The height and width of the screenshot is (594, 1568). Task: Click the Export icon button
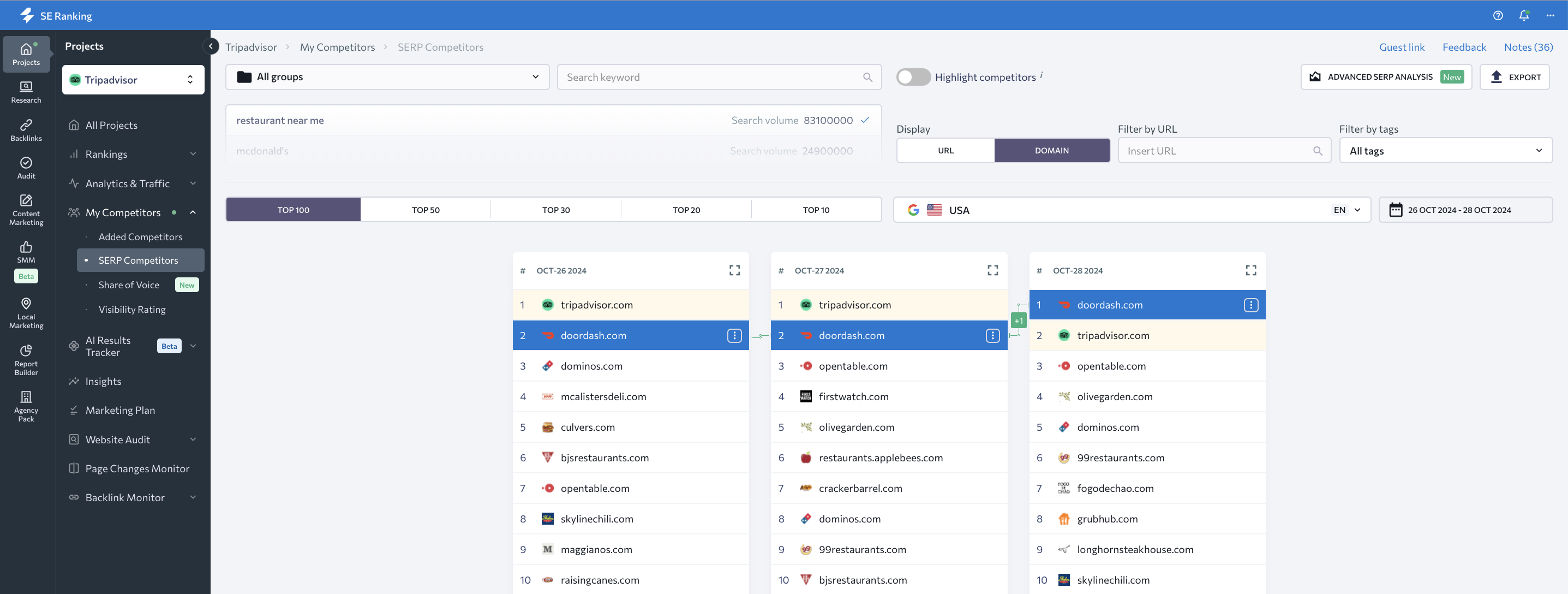click(1497, 76)
